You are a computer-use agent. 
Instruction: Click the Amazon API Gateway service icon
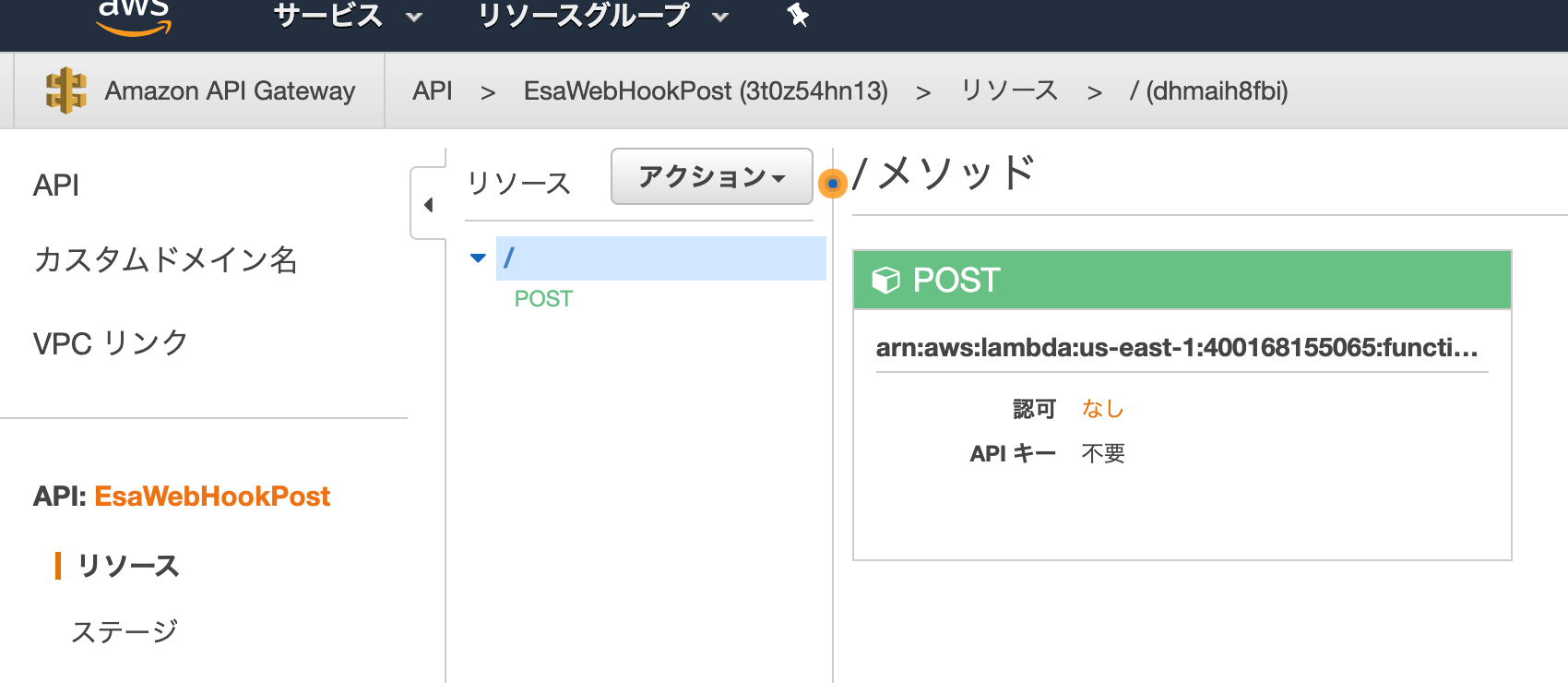click(66, 90)
